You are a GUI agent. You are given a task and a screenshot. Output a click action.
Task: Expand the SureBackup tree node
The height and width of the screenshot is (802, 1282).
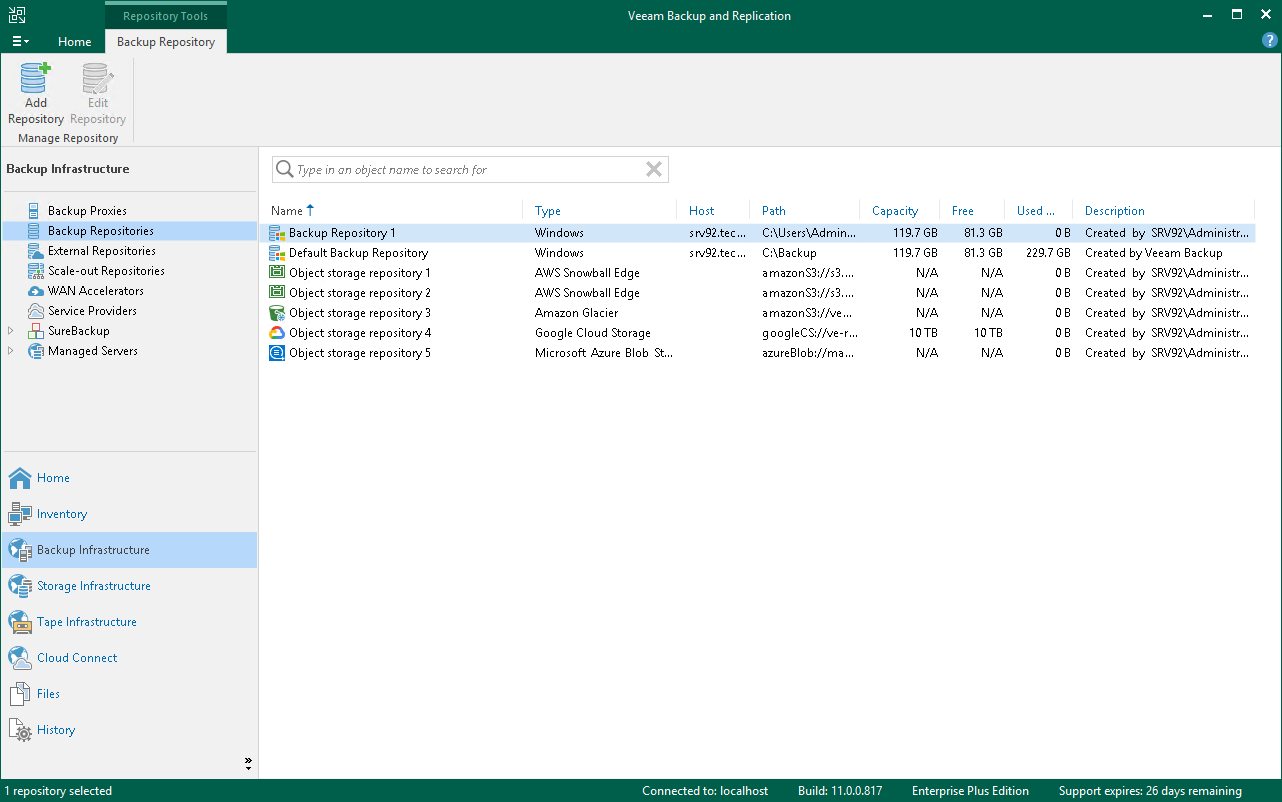11,331
